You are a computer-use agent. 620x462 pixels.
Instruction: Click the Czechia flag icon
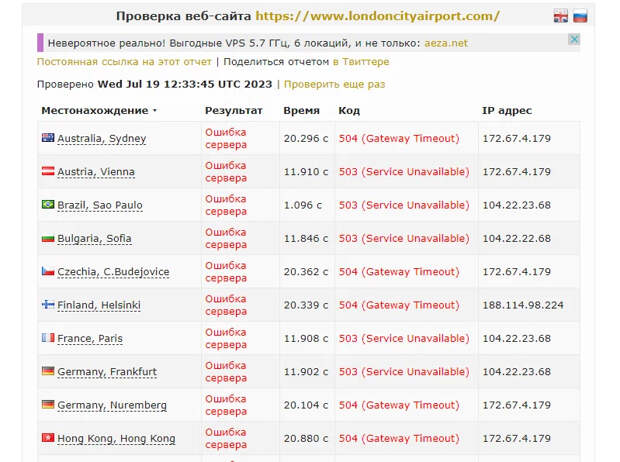(x=48, y=271)
